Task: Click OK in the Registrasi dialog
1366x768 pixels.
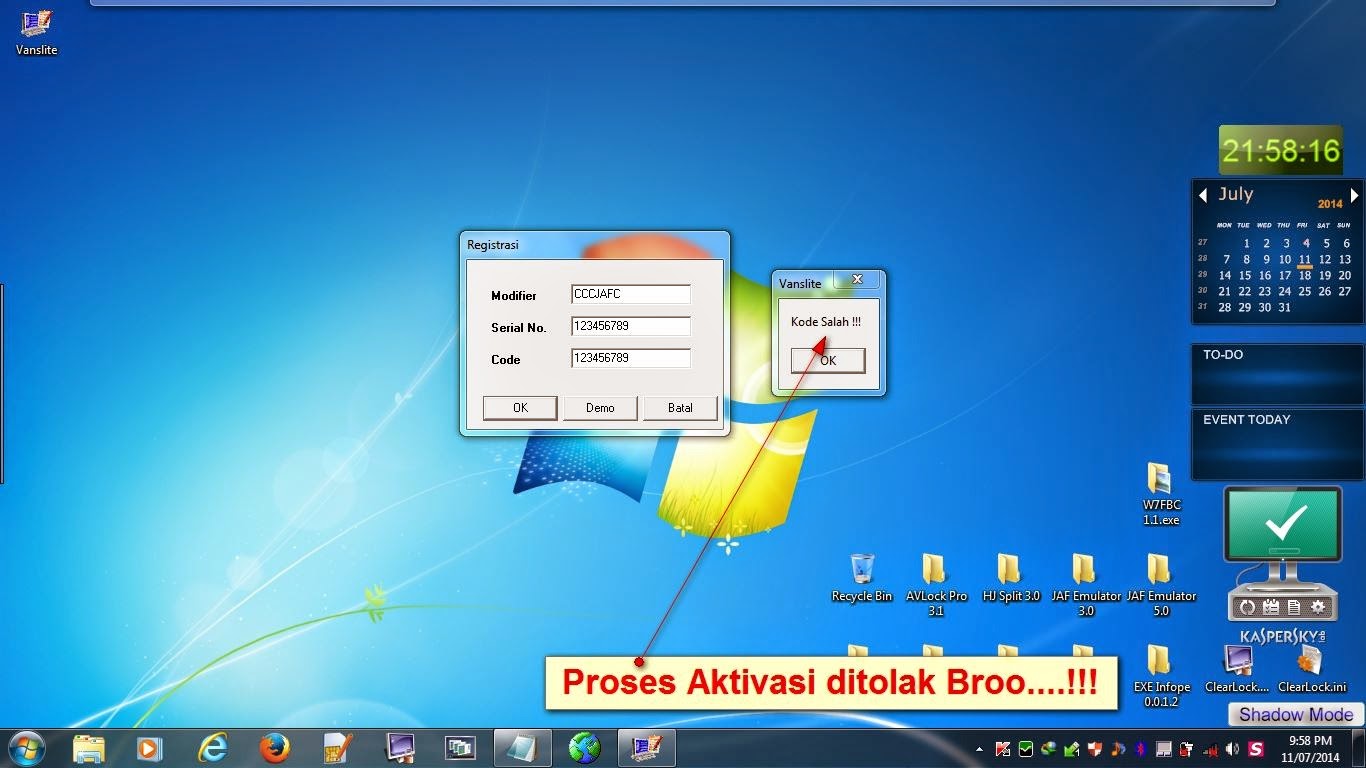Action: (520, 408)
